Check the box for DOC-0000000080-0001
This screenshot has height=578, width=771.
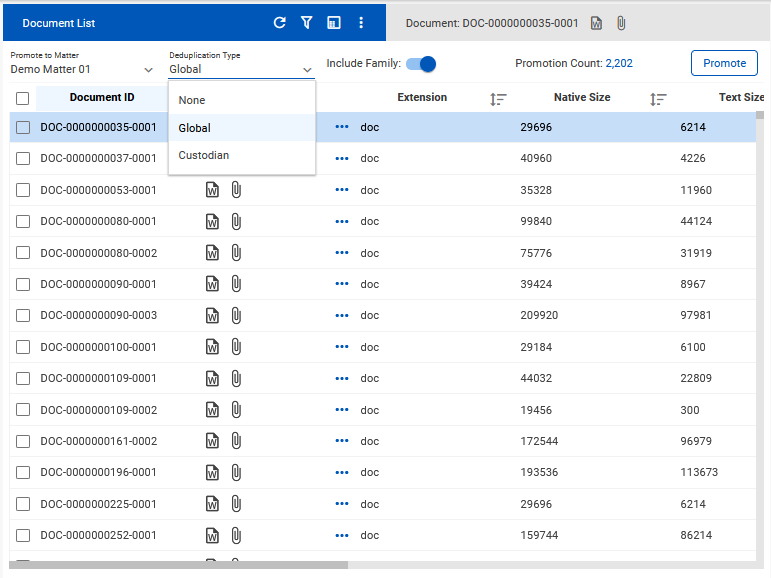(23, 221)
